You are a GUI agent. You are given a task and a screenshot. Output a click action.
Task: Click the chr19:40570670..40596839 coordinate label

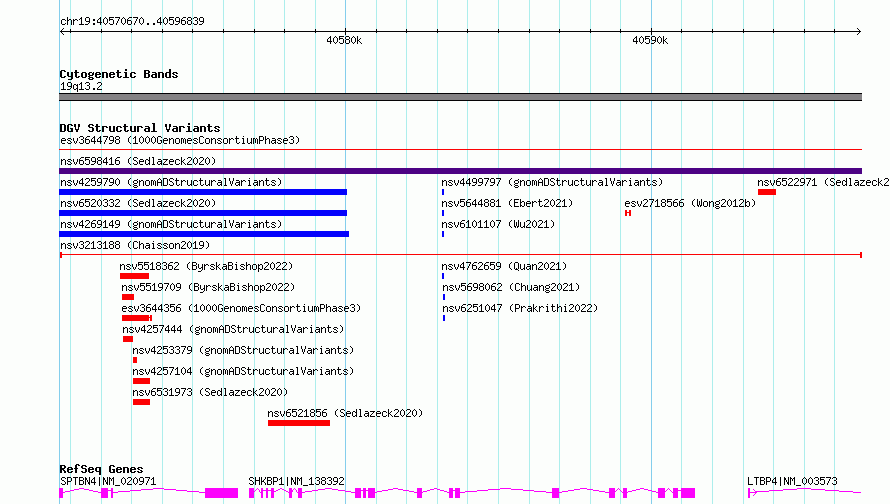click(x=132, y=21)
